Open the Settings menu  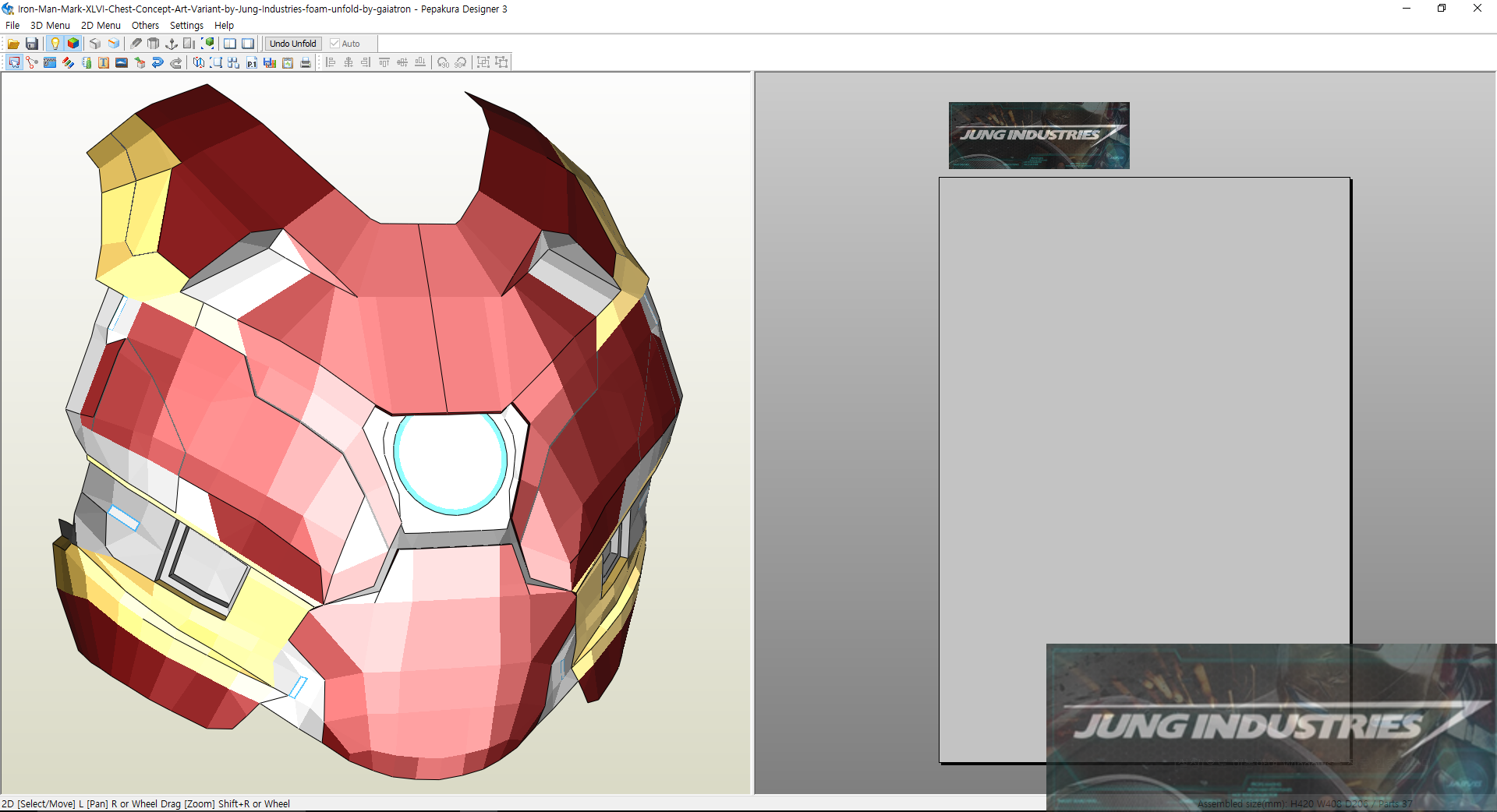(x=186, y=26)
